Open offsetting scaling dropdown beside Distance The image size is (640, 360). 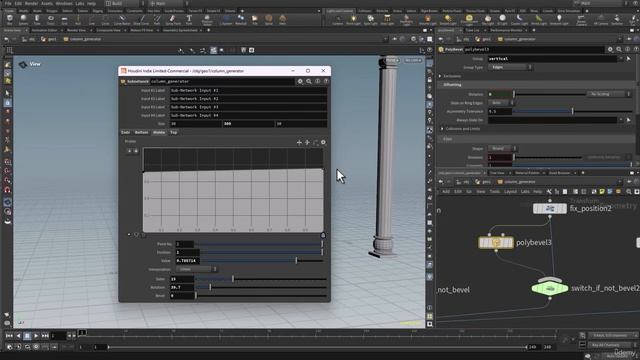(x=609, y=94)
